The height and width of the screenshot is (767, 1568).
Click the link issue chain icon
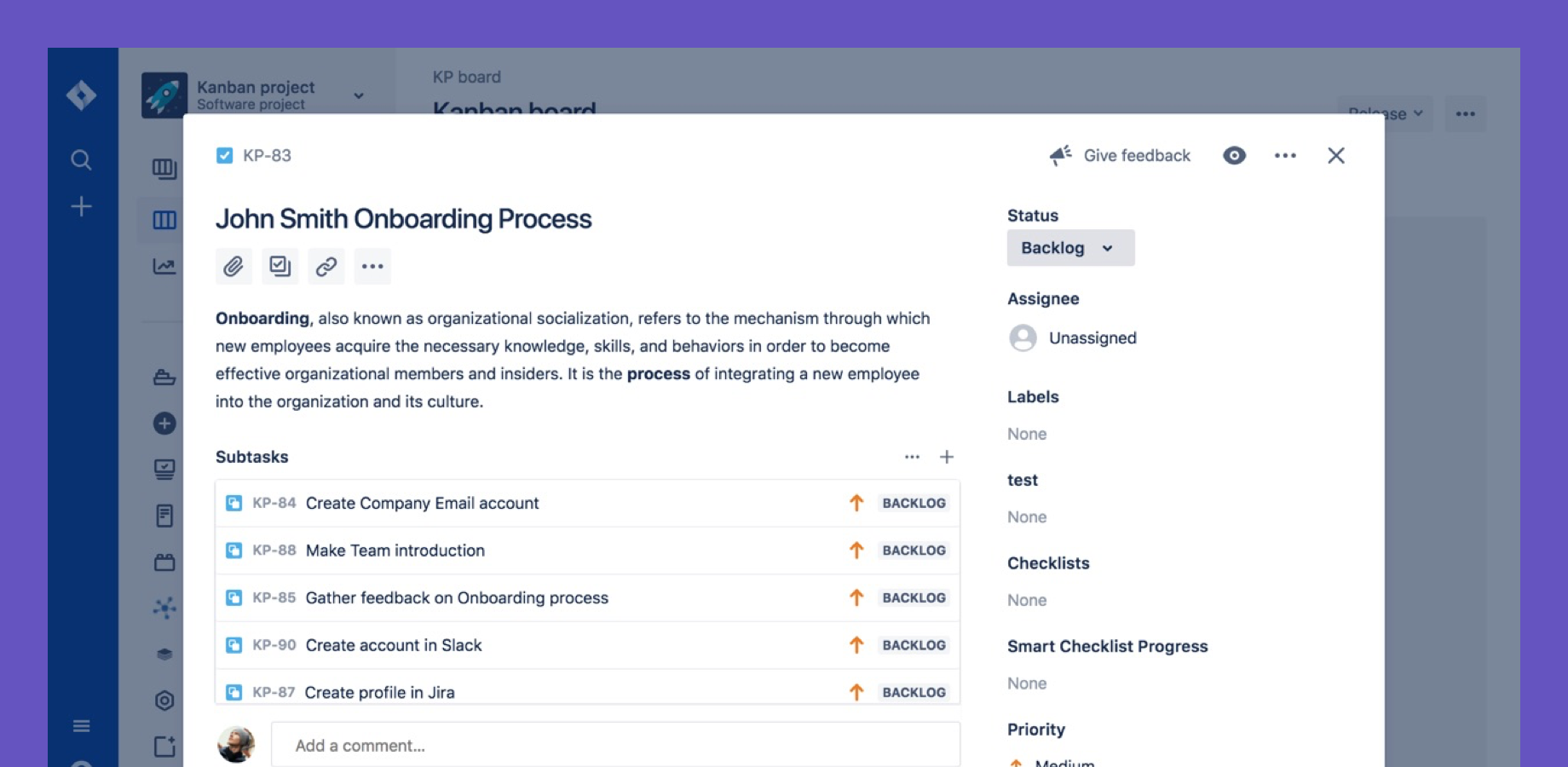pyautogui.click(x=326, y=267)
